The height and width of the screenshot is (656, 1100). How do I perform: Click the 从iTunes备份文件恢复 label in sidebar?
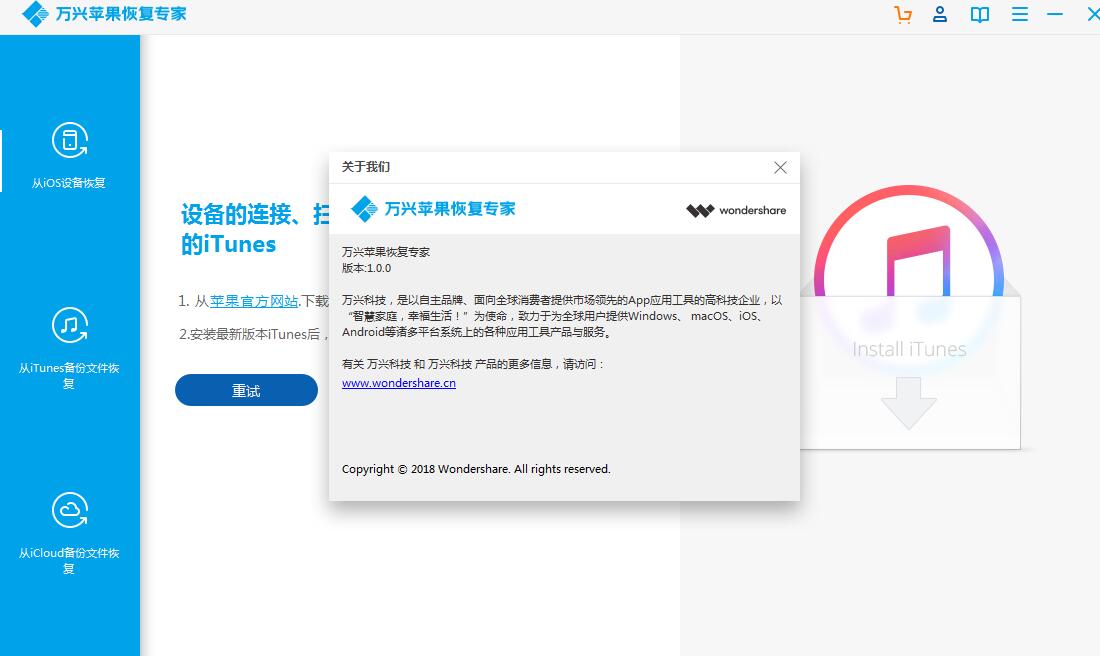[x=69, y=375]
